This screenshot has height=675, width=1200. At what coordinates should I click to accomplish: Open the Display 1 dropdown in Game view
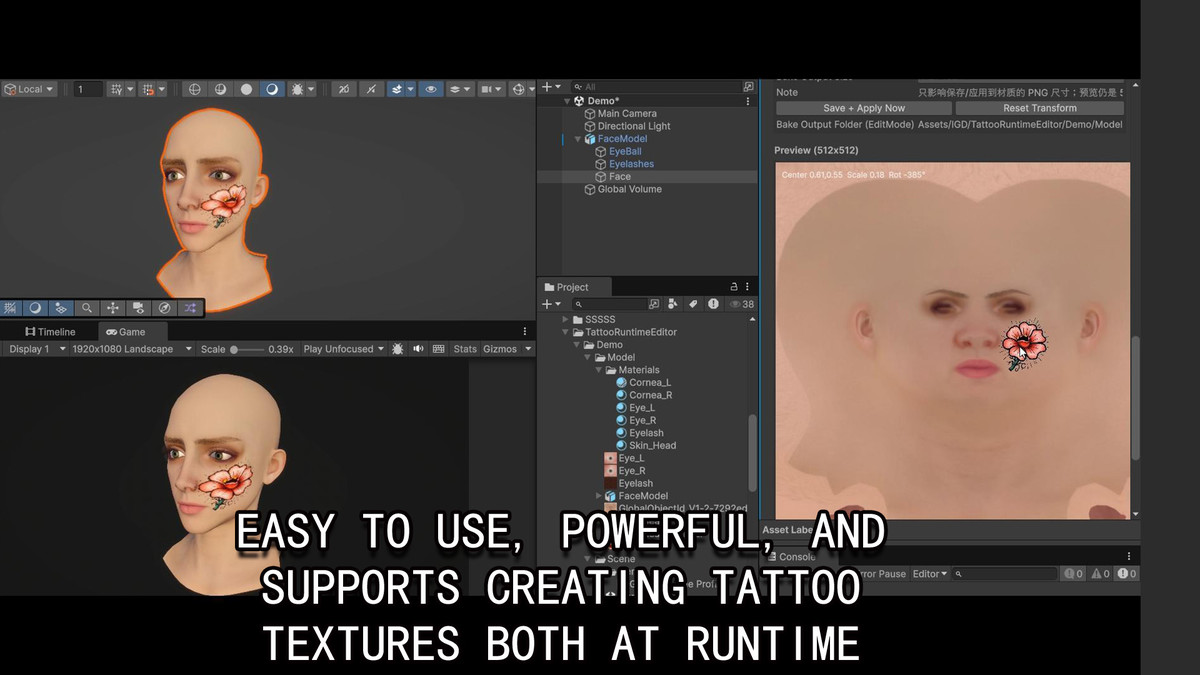[35, 348]
